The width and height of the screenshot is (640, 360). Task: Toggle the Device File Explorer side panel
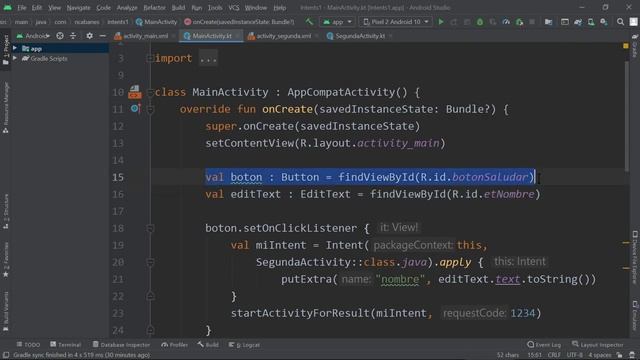coord(635,257)
